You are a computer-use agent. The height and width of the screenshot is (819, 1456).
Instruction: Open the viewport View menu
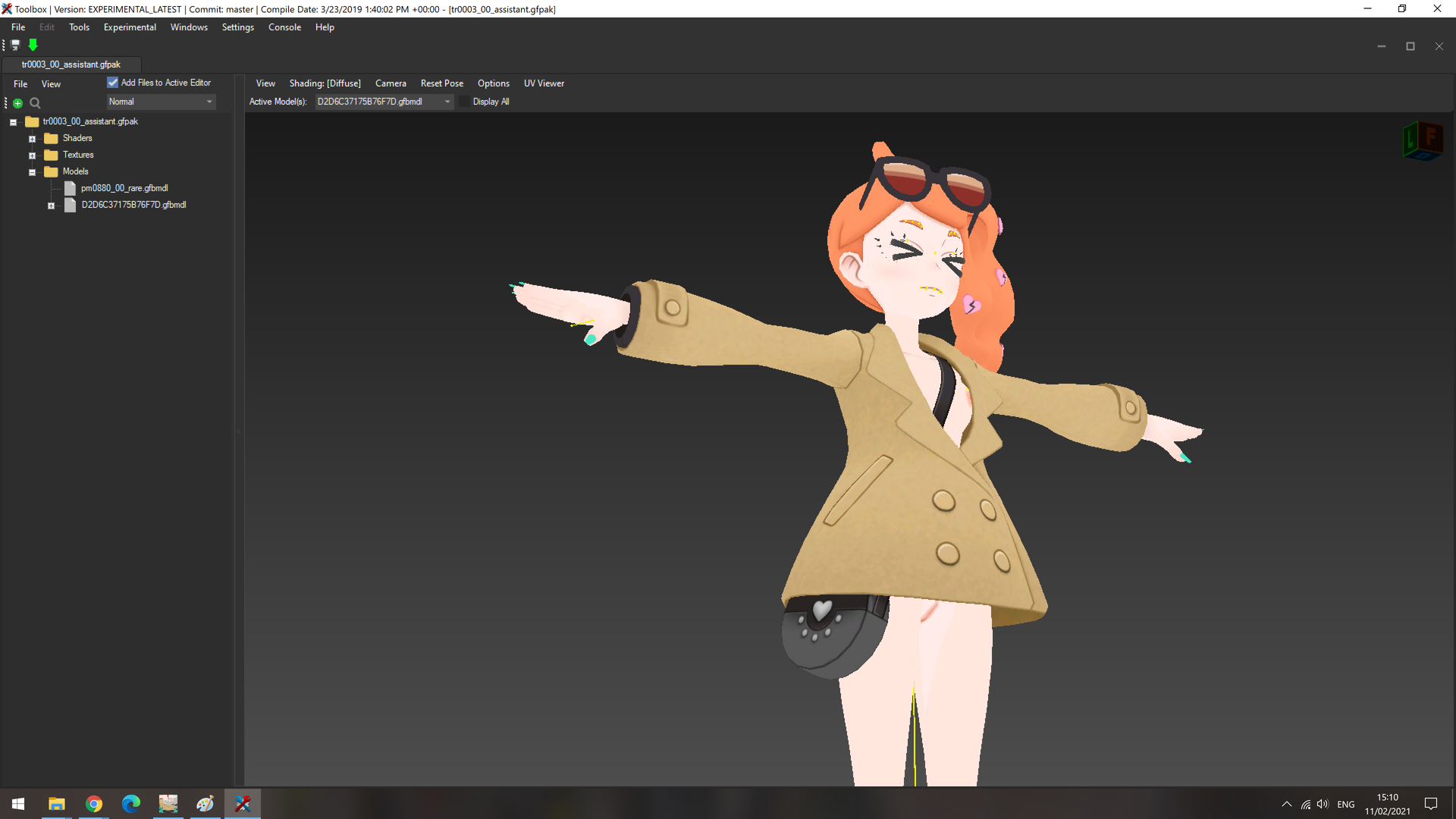(x=265, y=83)
